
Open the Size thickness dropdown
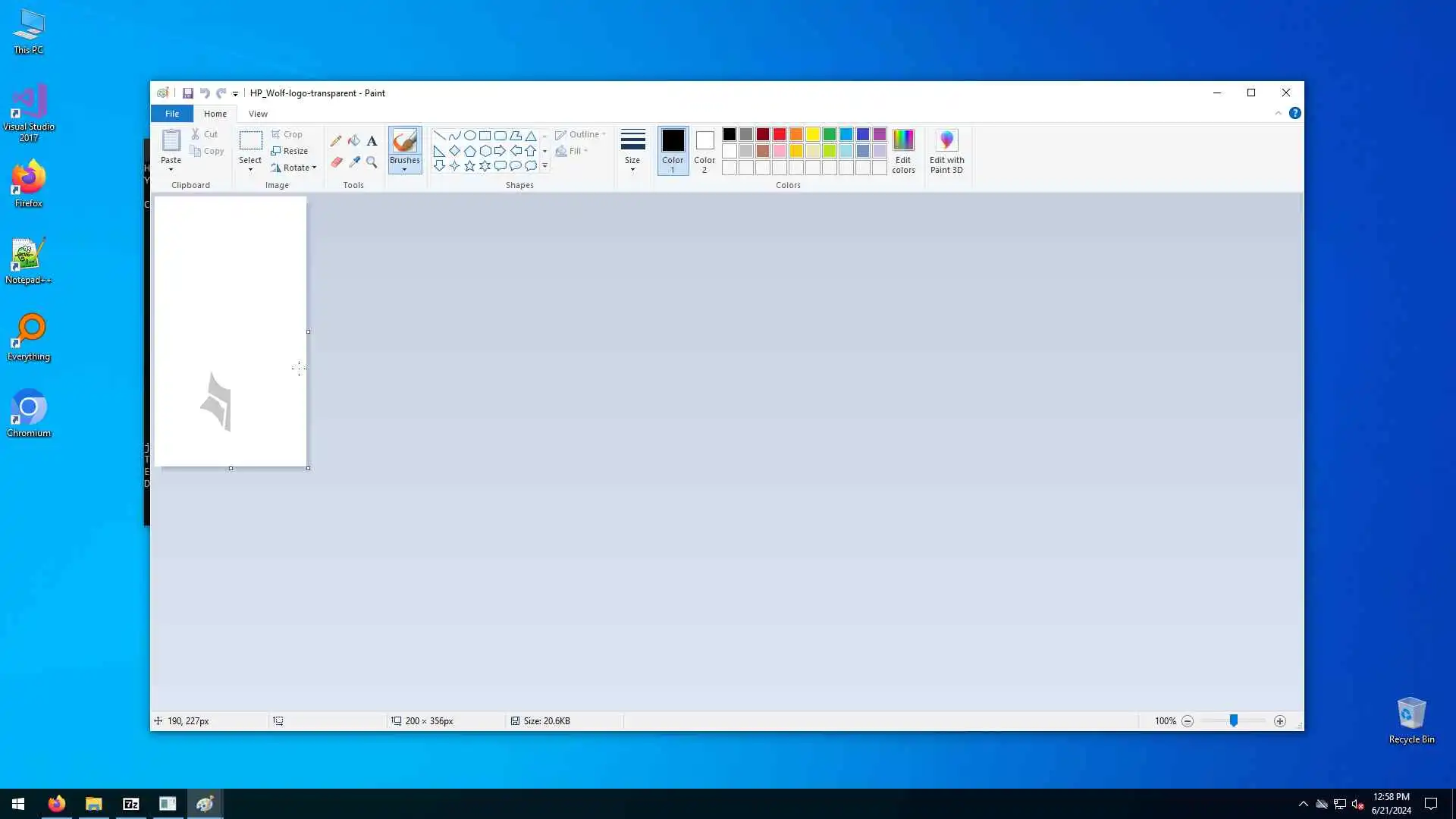(632, 150)
